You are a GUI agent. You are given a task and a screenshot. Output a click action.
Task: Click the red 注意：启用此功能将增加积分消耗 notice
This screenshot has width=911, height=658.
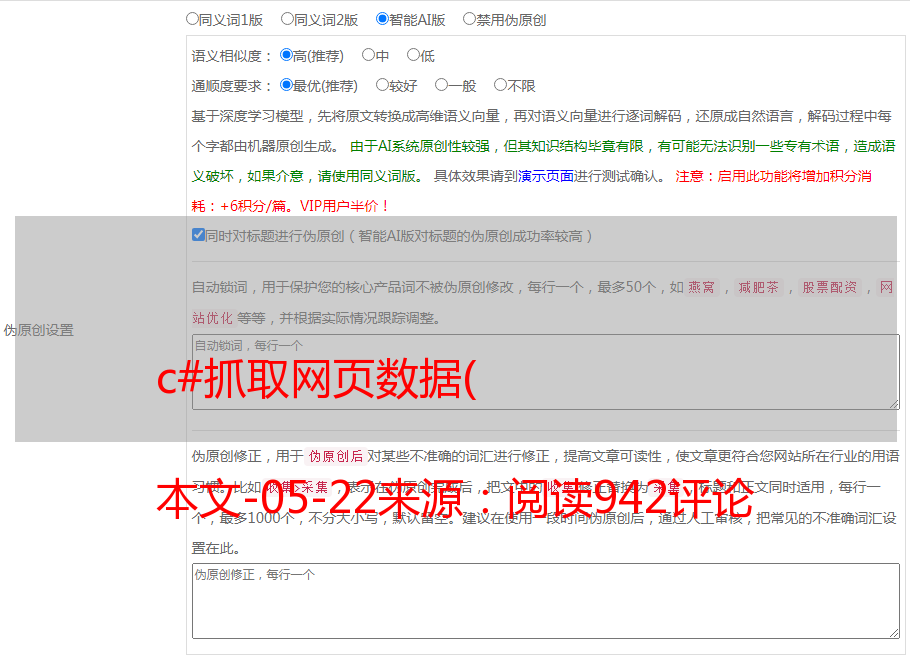pos(532,191)
